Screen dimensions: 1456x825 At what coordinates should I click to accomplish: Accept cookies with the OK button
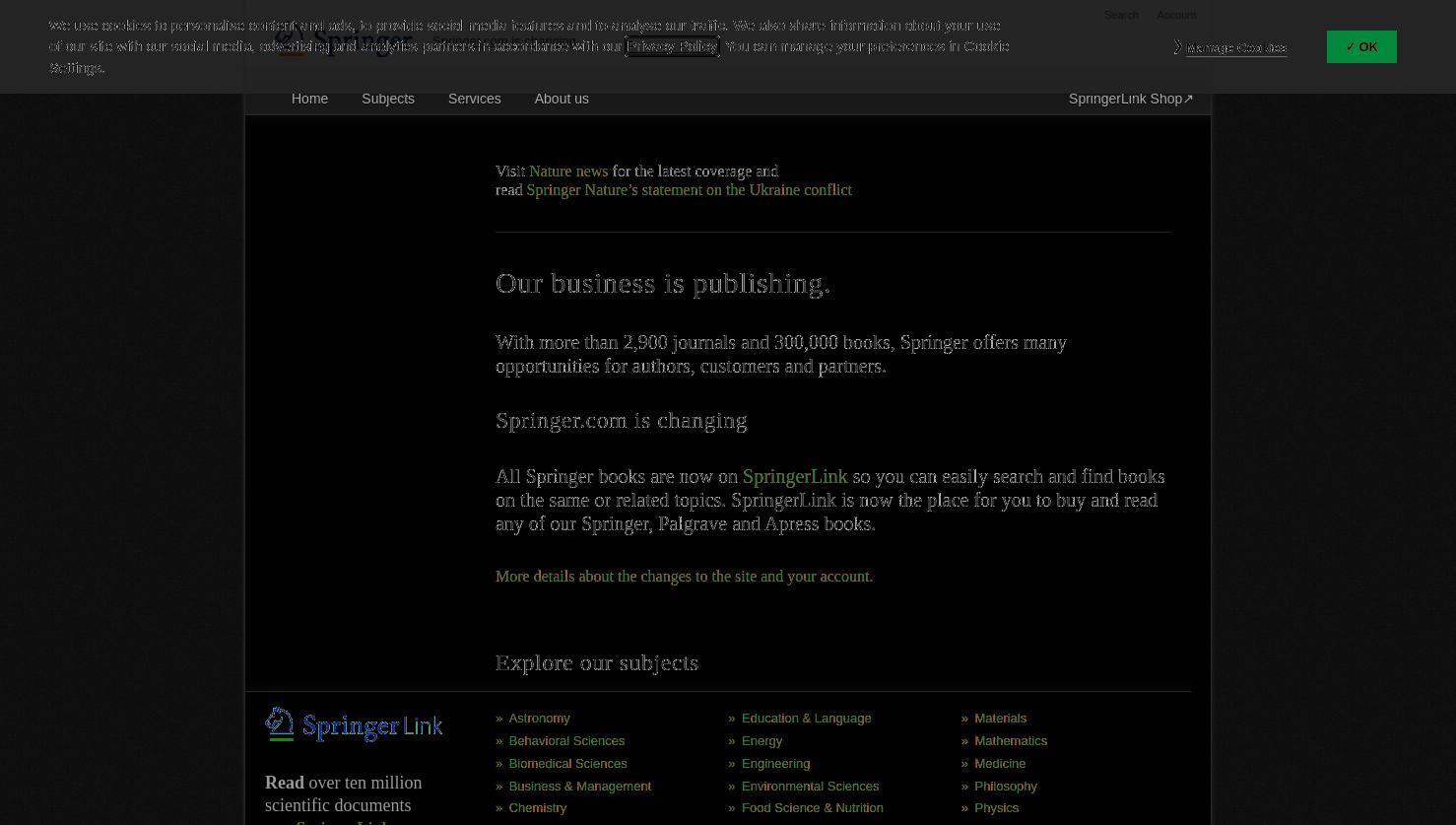[x=1361, y=46]
